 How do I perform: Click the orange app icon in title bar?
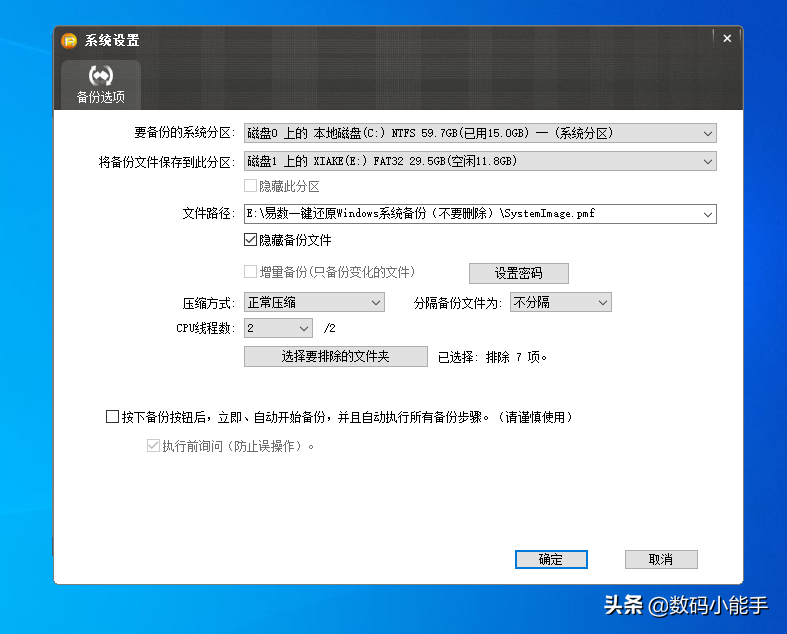(69, 41)
